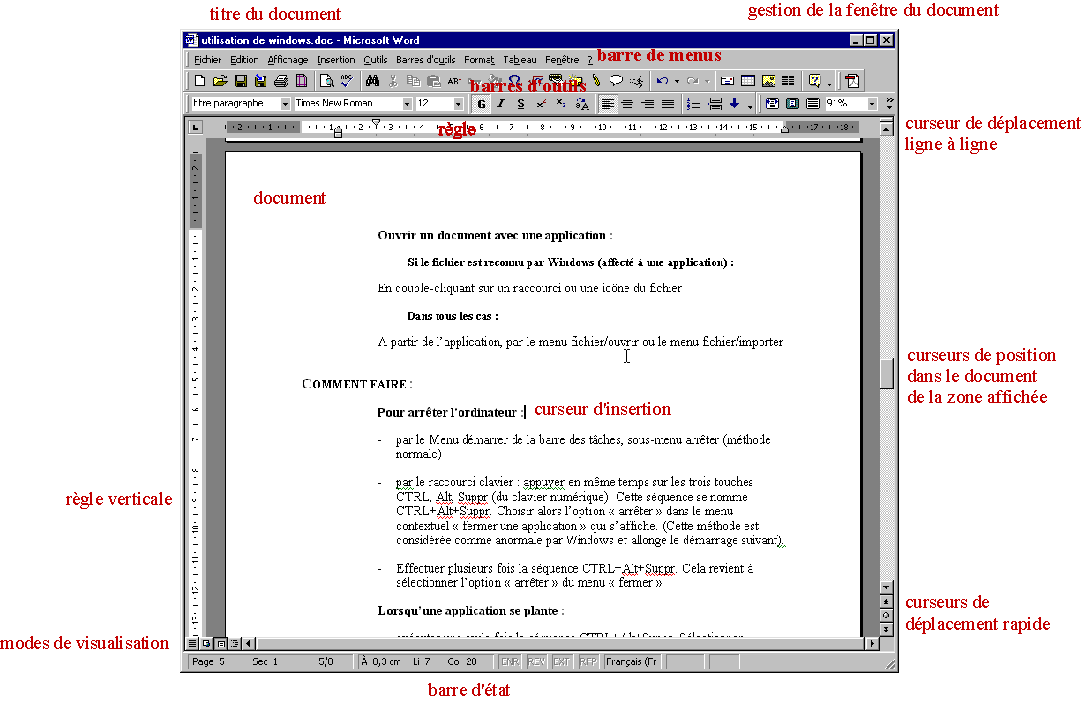Jump to the previous page button
Image resolution: width=1085 pixels, height=702 pixels.
886,602
